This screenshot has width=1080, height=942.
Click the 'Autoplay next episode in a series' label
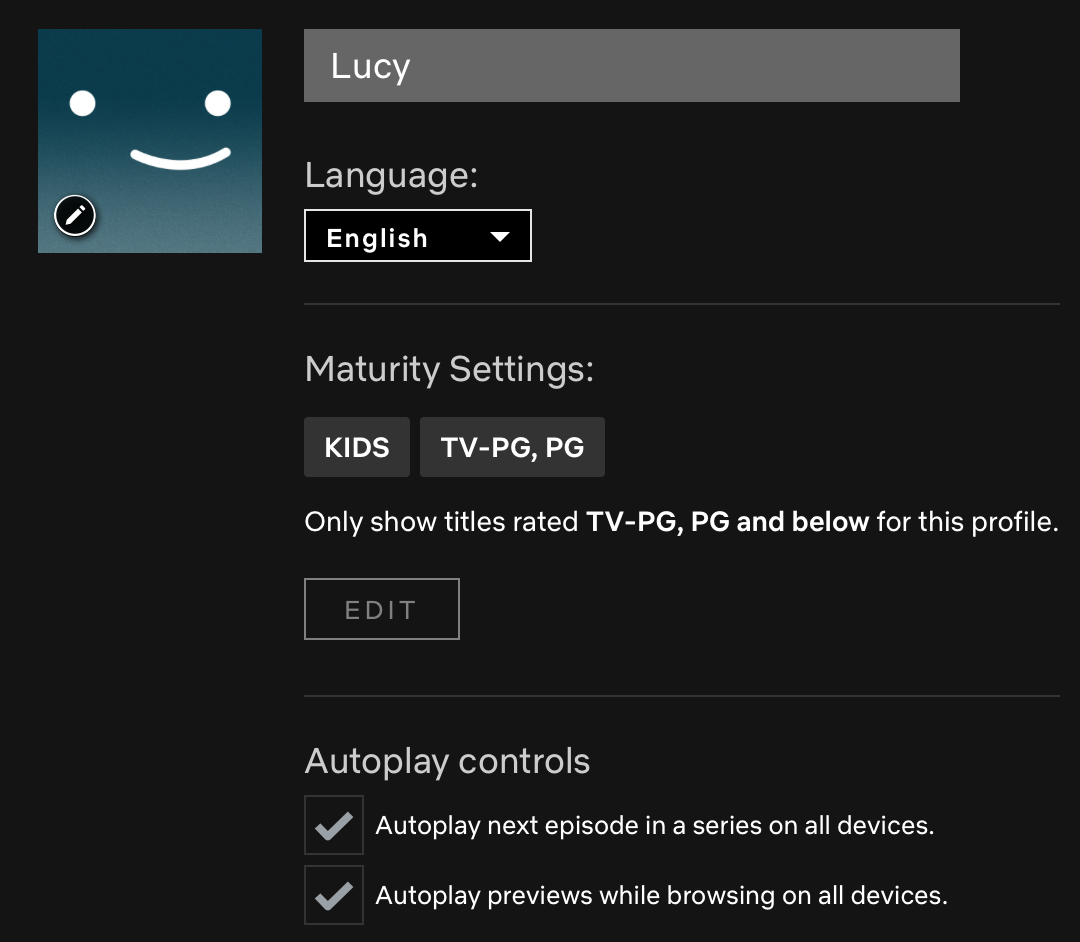point(654,825)
